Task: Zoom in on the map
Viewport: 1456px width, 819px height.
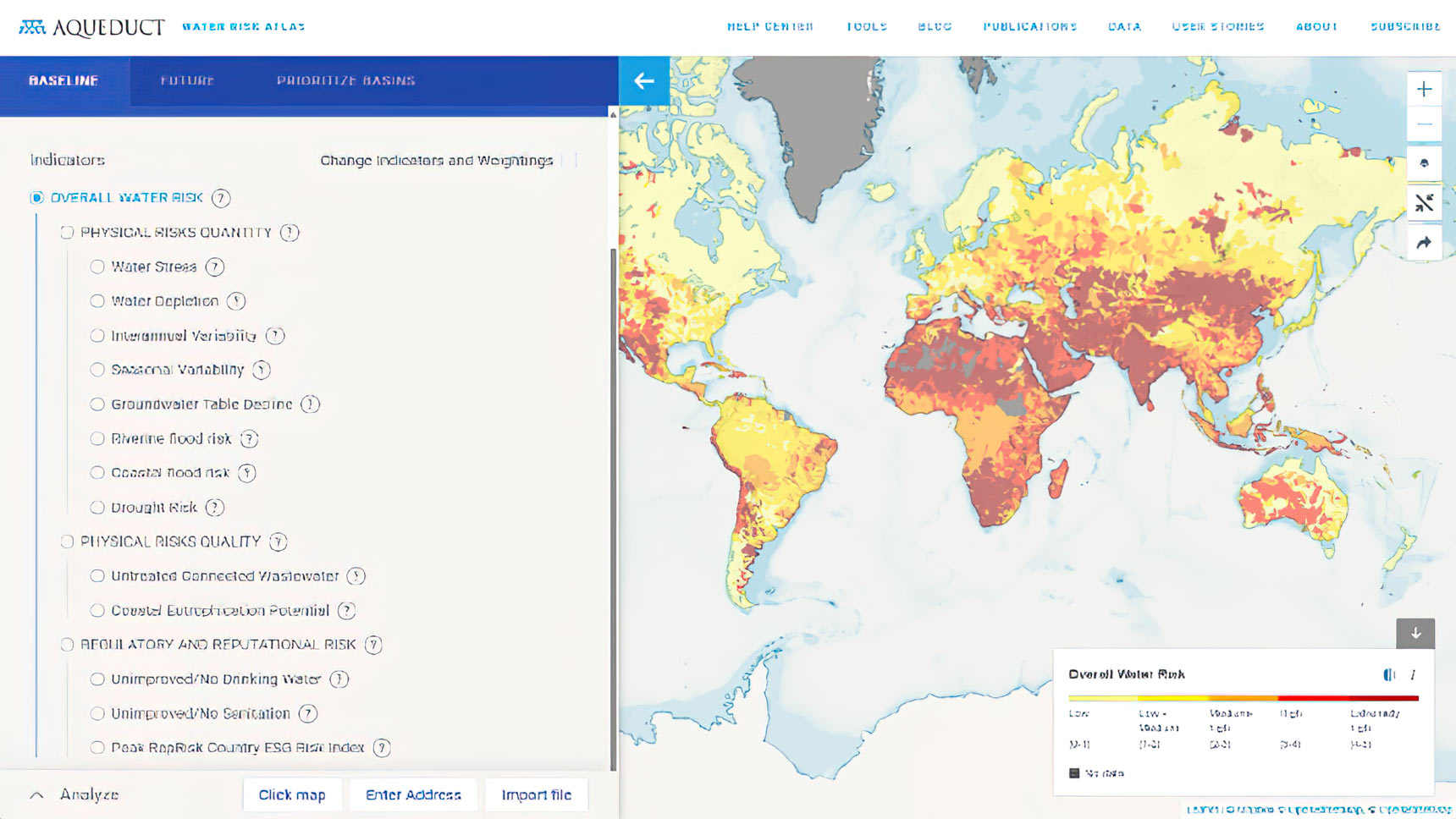Action: tap(1424, 90)
